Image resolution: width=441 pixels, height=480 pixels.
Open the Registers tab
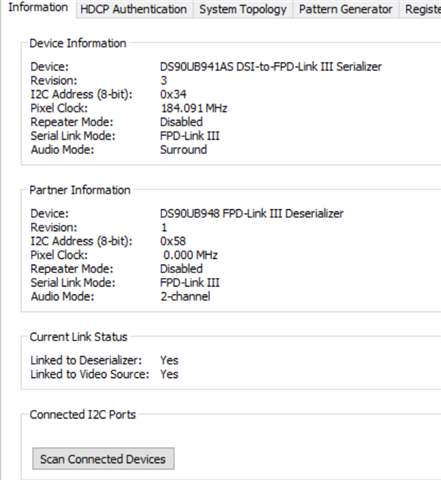[421, 9]
